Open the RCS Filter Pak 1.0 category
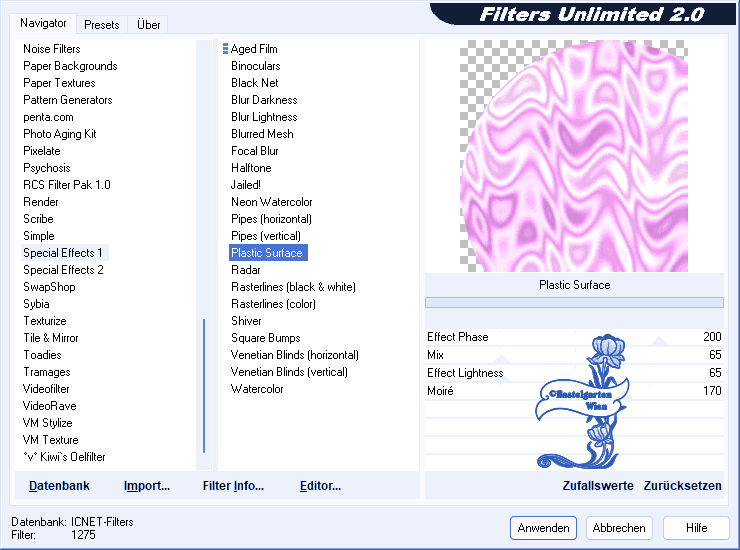 67,185
